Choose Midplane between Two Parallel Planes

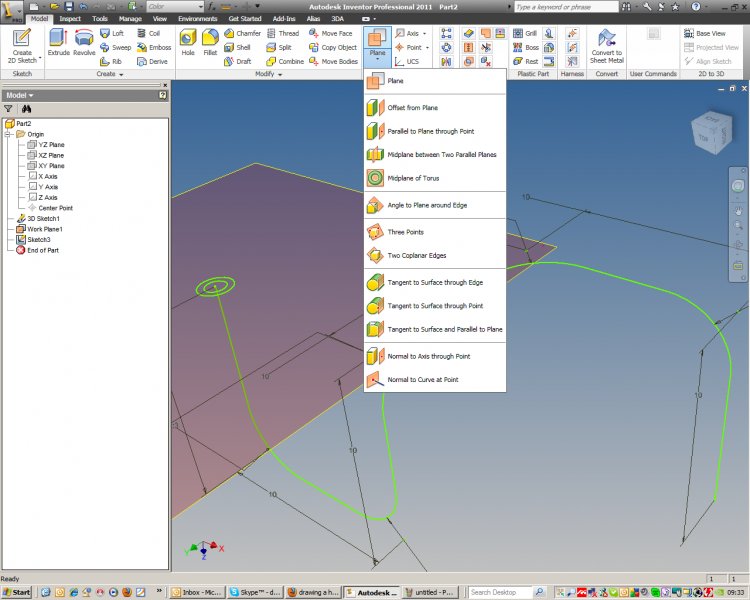[x=435, y=155]
